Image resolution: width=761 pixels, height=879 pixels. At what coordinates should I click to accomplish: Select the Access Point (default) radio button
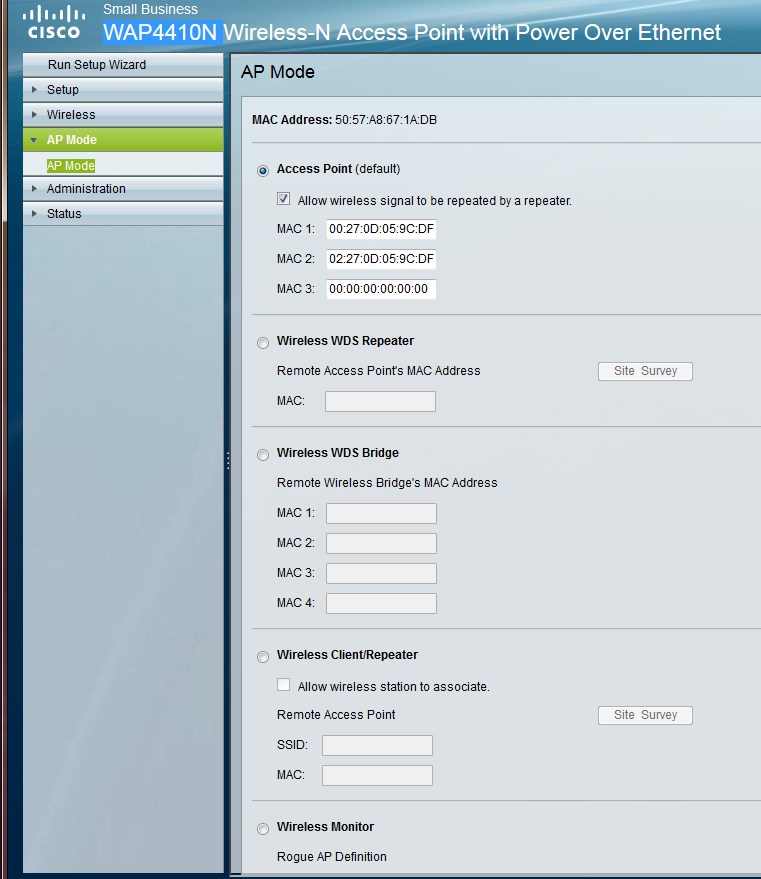[263, 170]
